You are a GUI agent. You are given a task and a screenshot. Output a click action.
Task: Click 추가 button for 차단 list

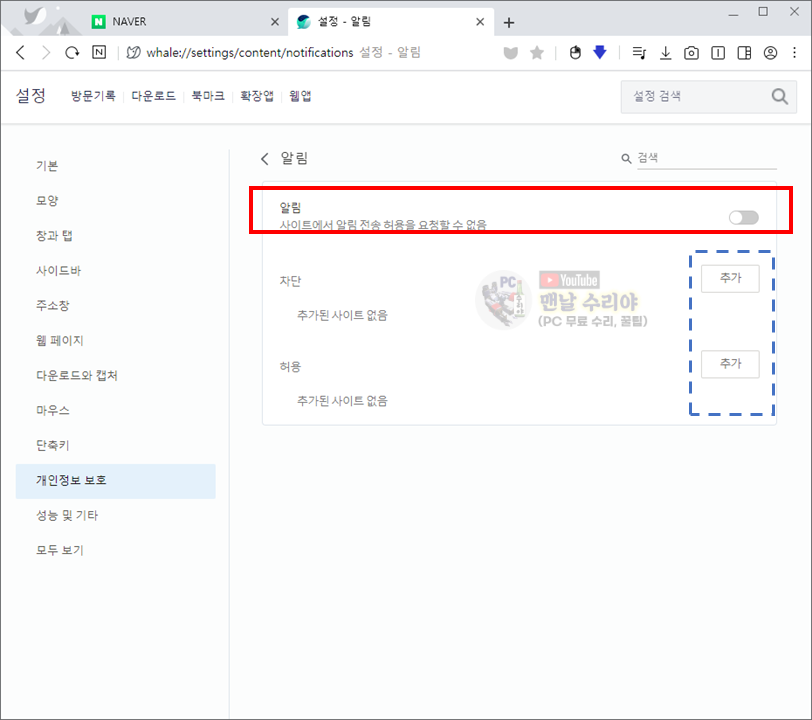(x=730, y=279)
